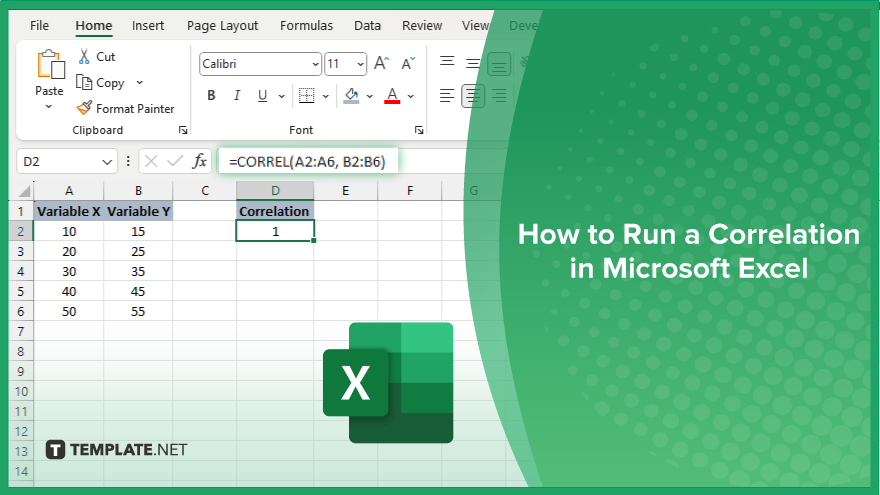
Task: Select the Variable X header cell
Action: [x=69, y=212]
